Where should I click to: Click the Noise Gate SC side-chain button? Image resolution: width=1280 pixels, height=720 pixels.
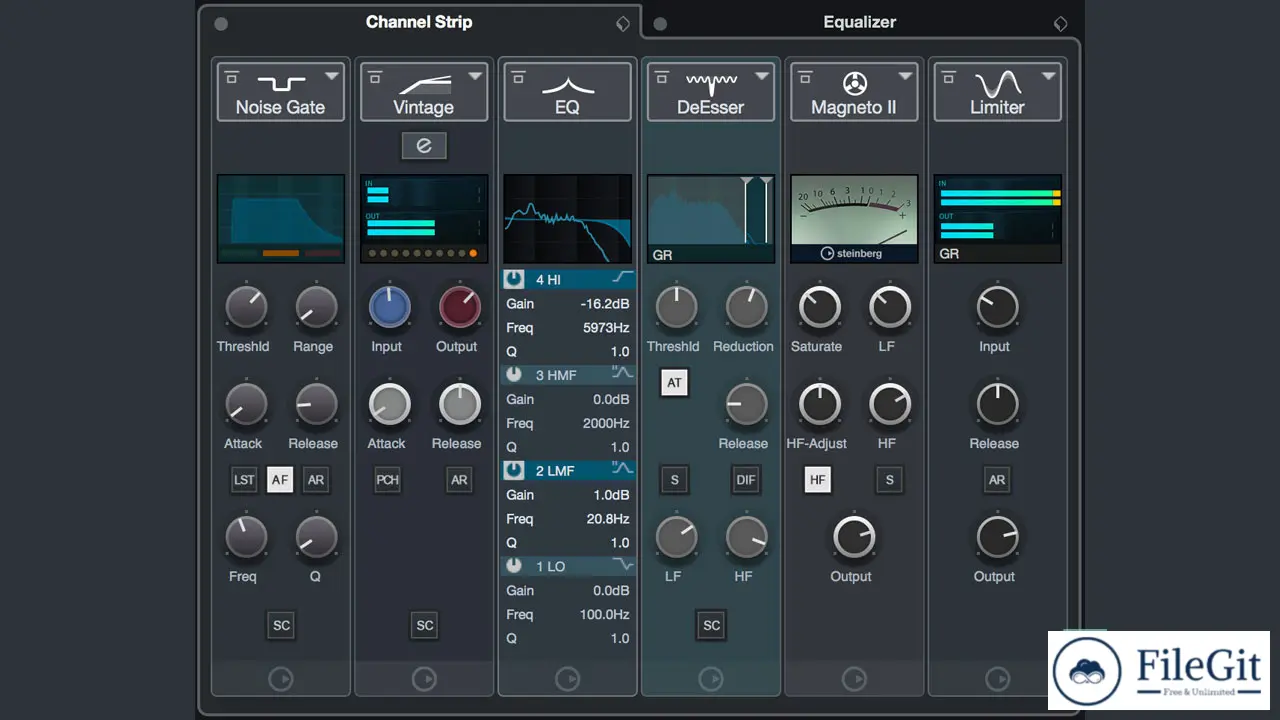point(281,626)
